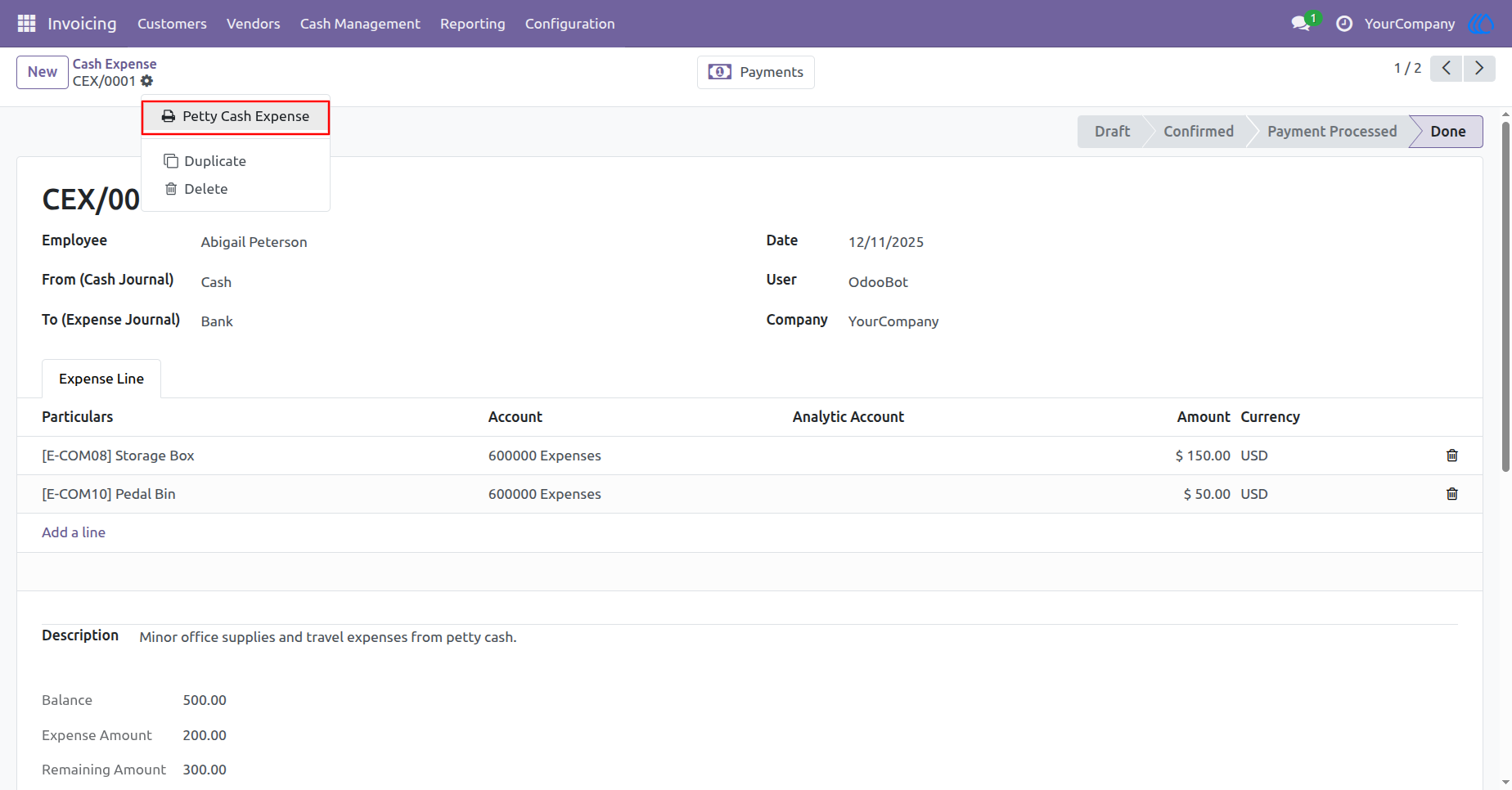
Task: Click the Confirmed status stage
Action: [1199, 132]
